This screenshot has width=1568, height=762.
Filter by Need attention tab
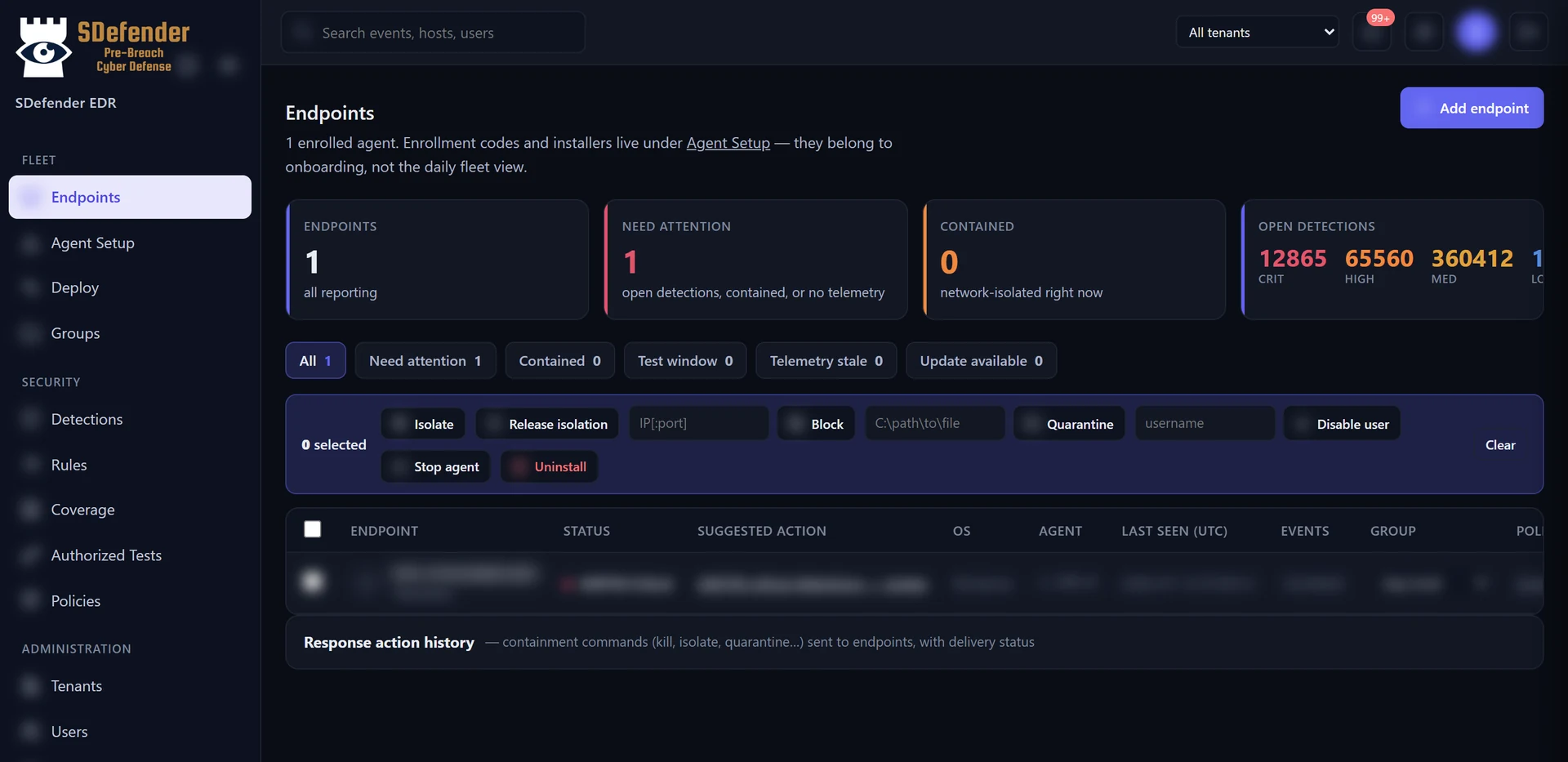tap(425, 360)
